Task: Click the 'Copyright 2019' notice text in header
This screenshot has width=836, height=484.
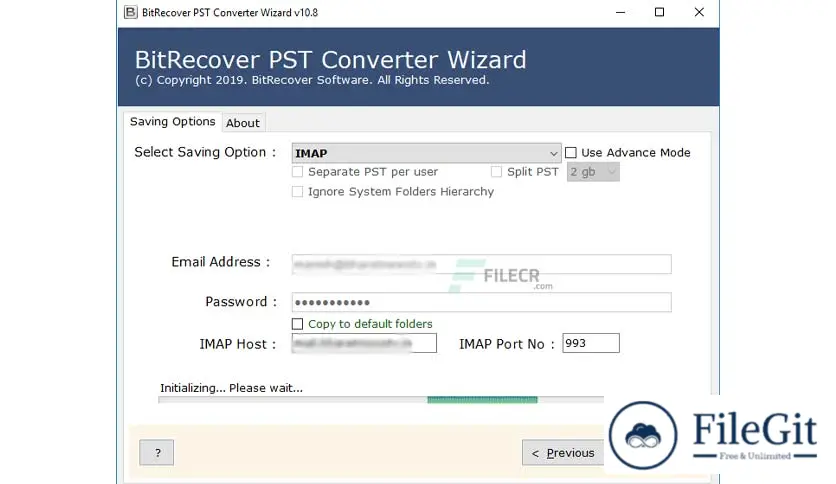Action: pos(312,80)
